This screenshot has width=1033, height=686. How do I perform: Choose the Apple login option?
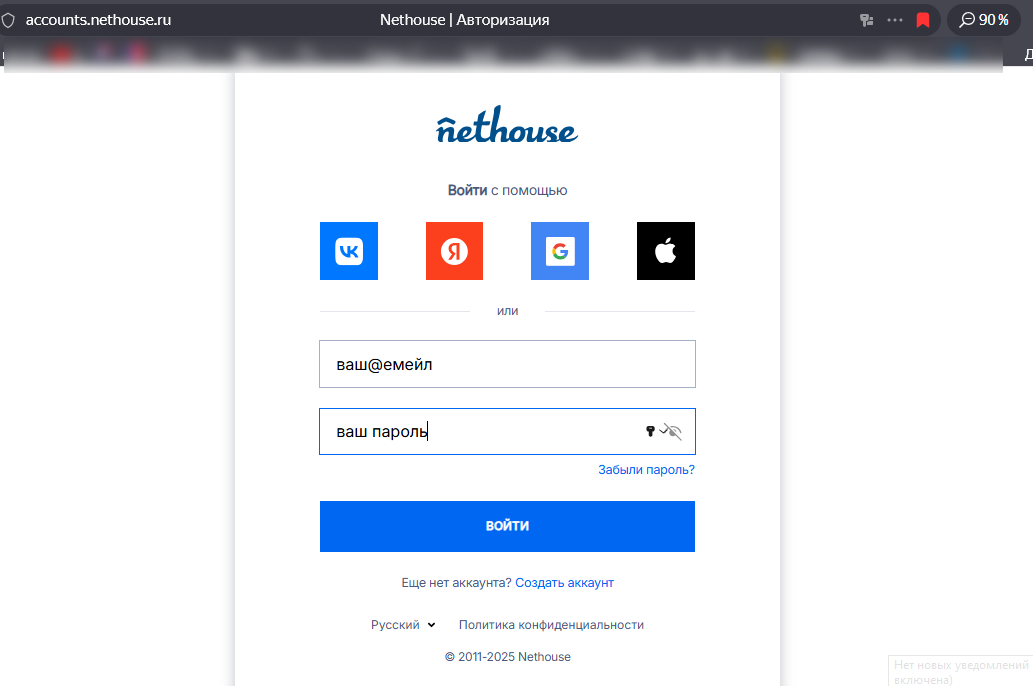tap(665, 251)
